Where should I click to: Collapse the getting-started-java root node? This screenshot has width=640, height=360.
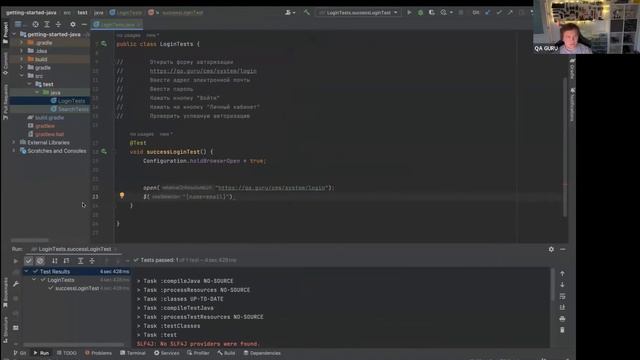(x=15, y=35)
